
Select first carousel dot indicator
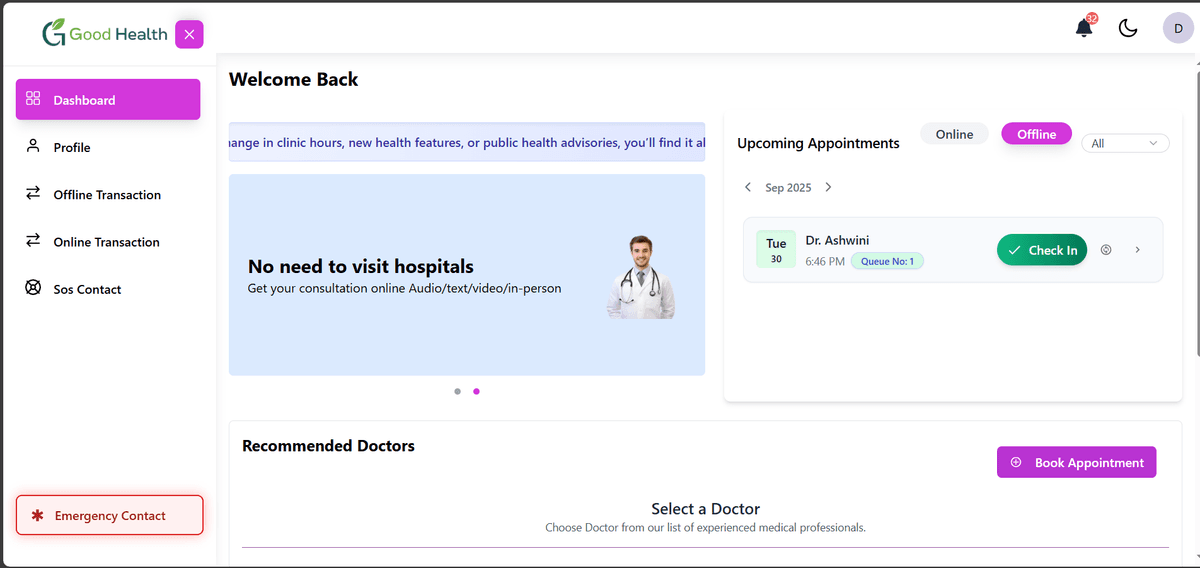457,391
